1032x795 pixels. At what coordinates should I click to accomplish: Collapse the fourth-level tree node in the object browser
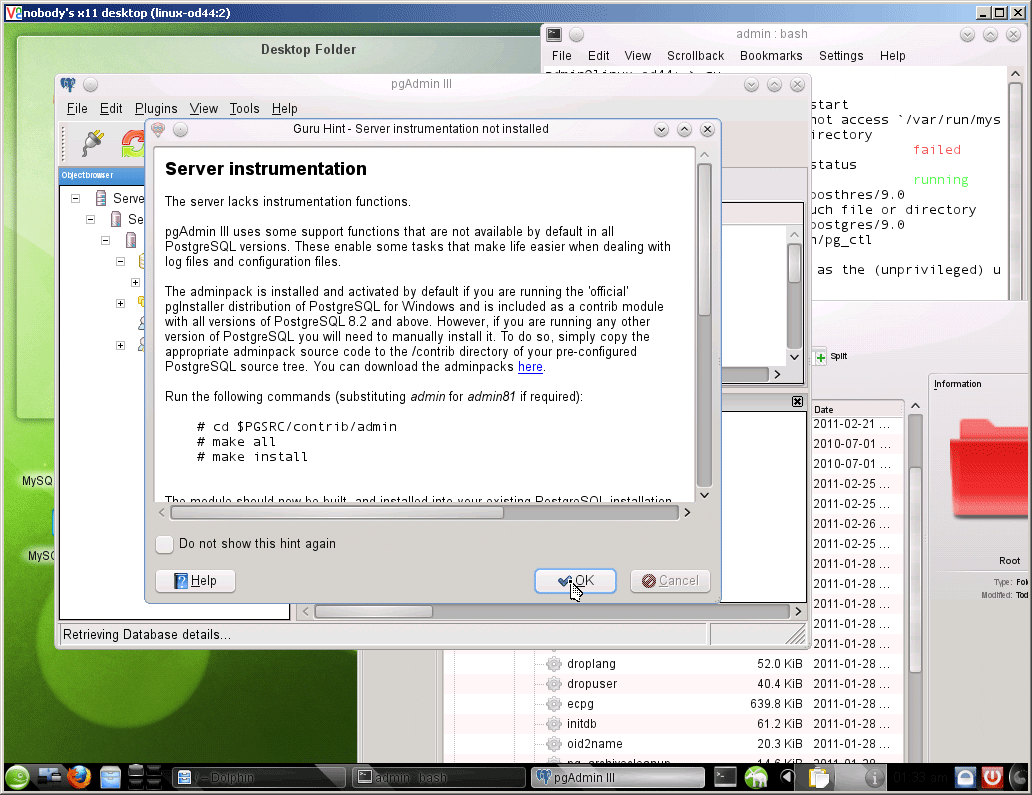tap(120, 261)
